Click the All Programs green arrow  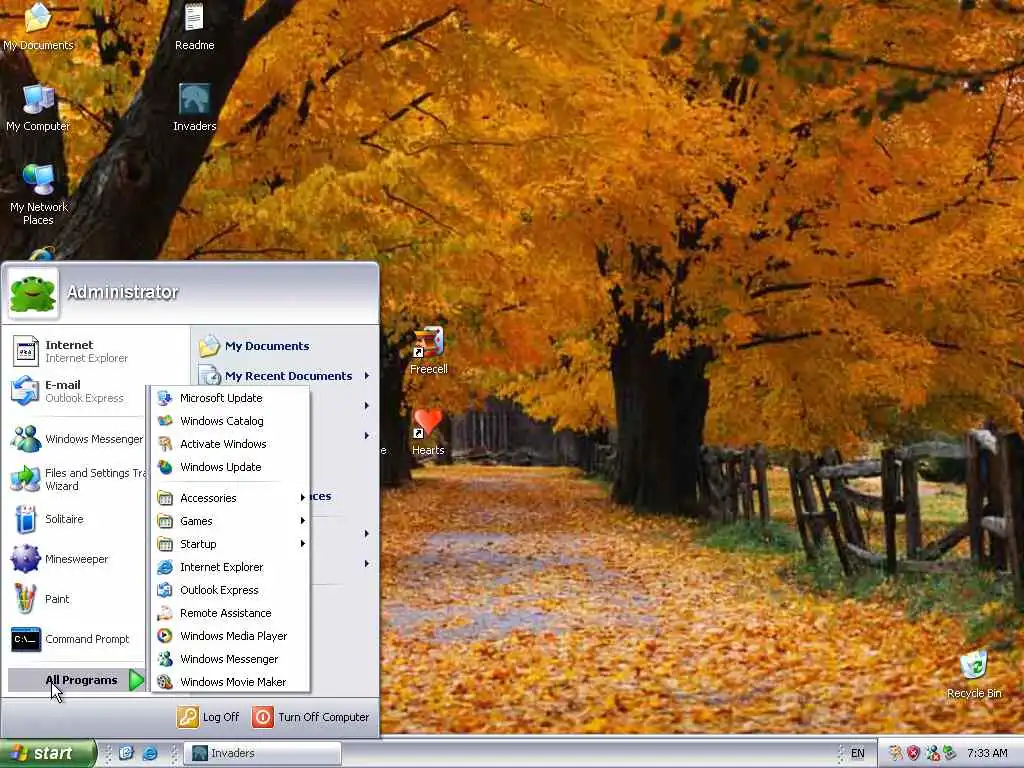point(136,680)
